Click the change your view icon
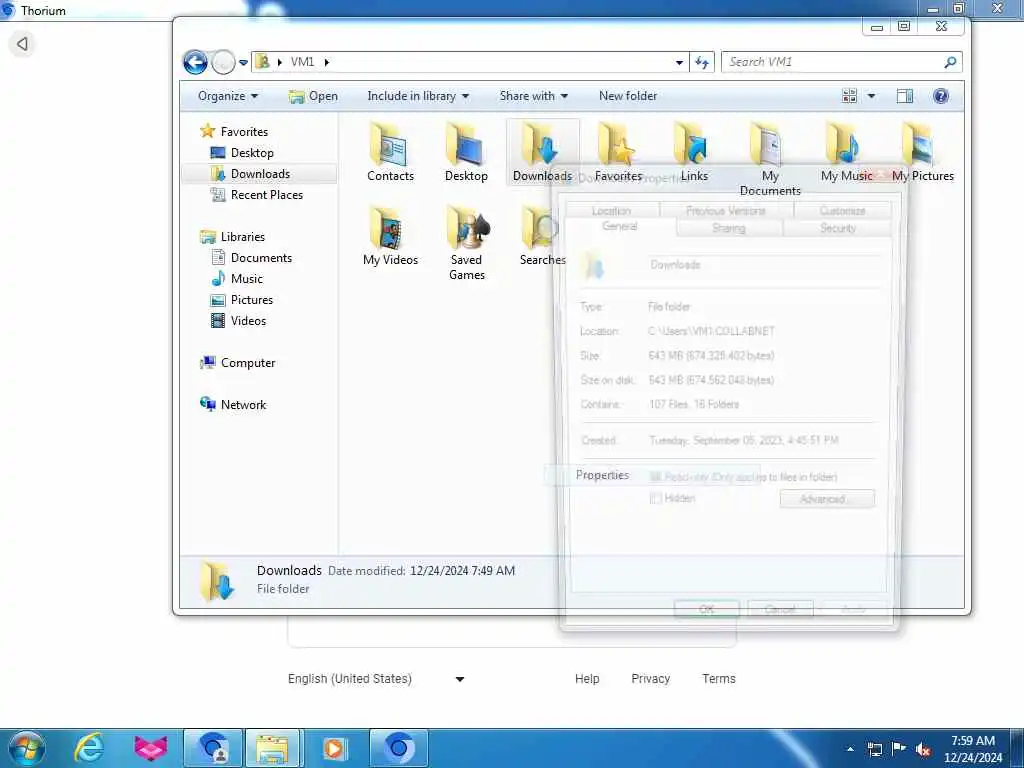 tap(850, 96)
